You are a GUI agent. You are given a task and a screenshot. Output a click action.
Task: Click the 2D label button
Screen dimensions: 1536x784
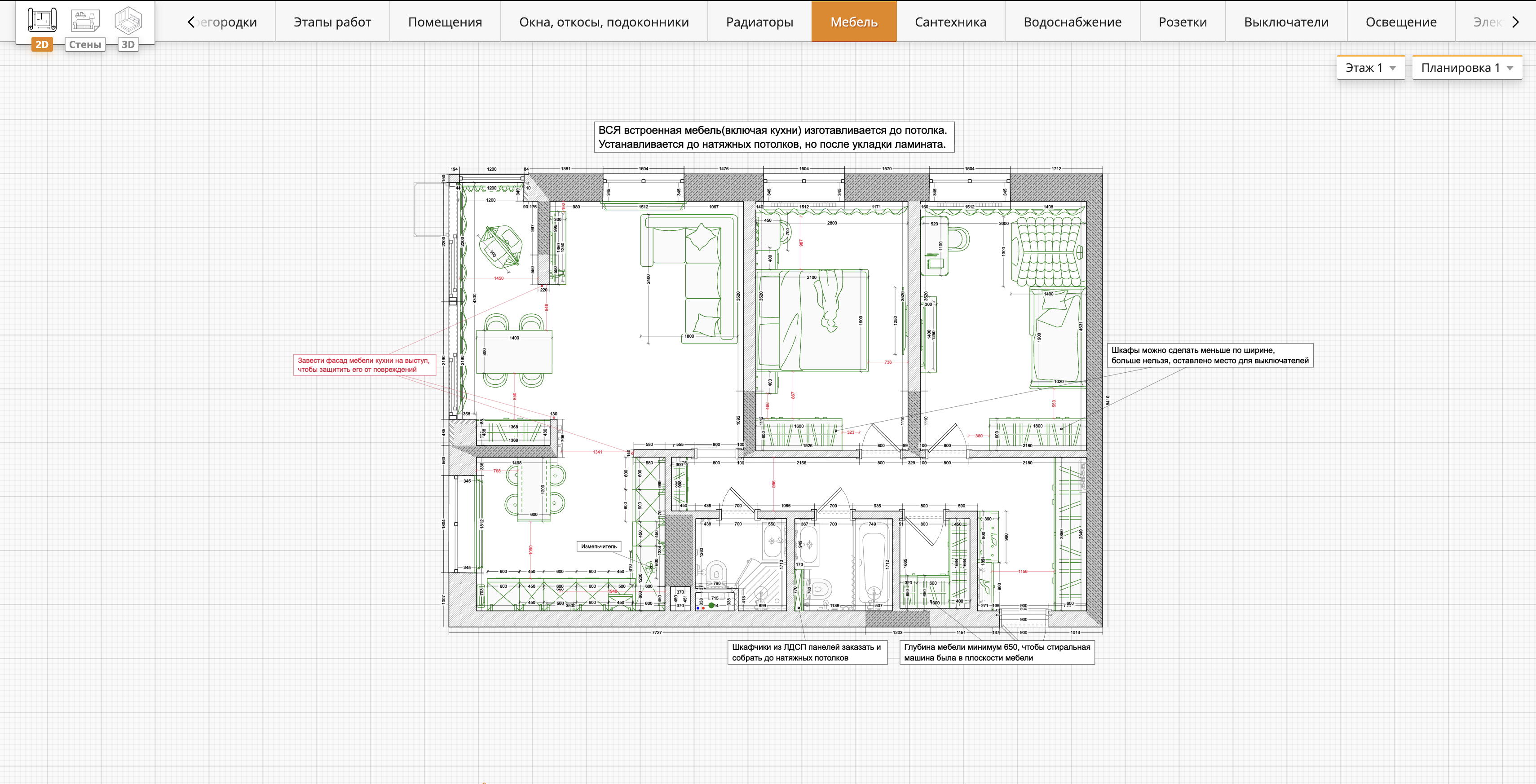(42, 45)
